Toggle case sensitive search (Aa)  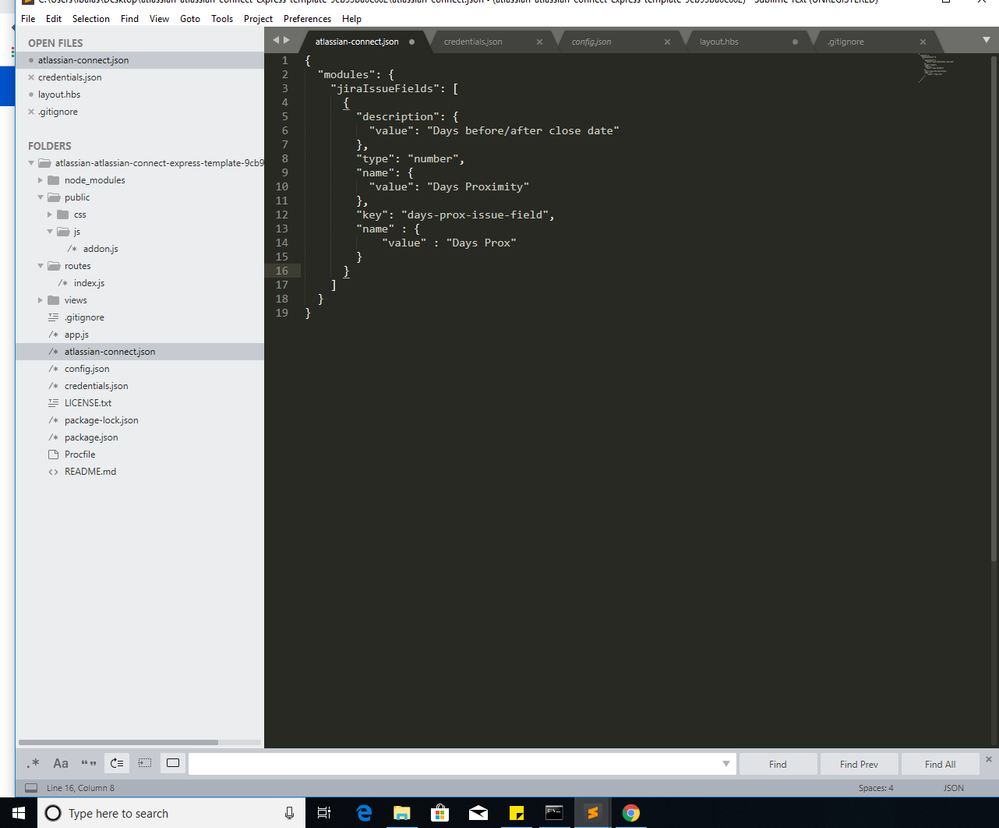pyautogui.click(x=61, y=763)
